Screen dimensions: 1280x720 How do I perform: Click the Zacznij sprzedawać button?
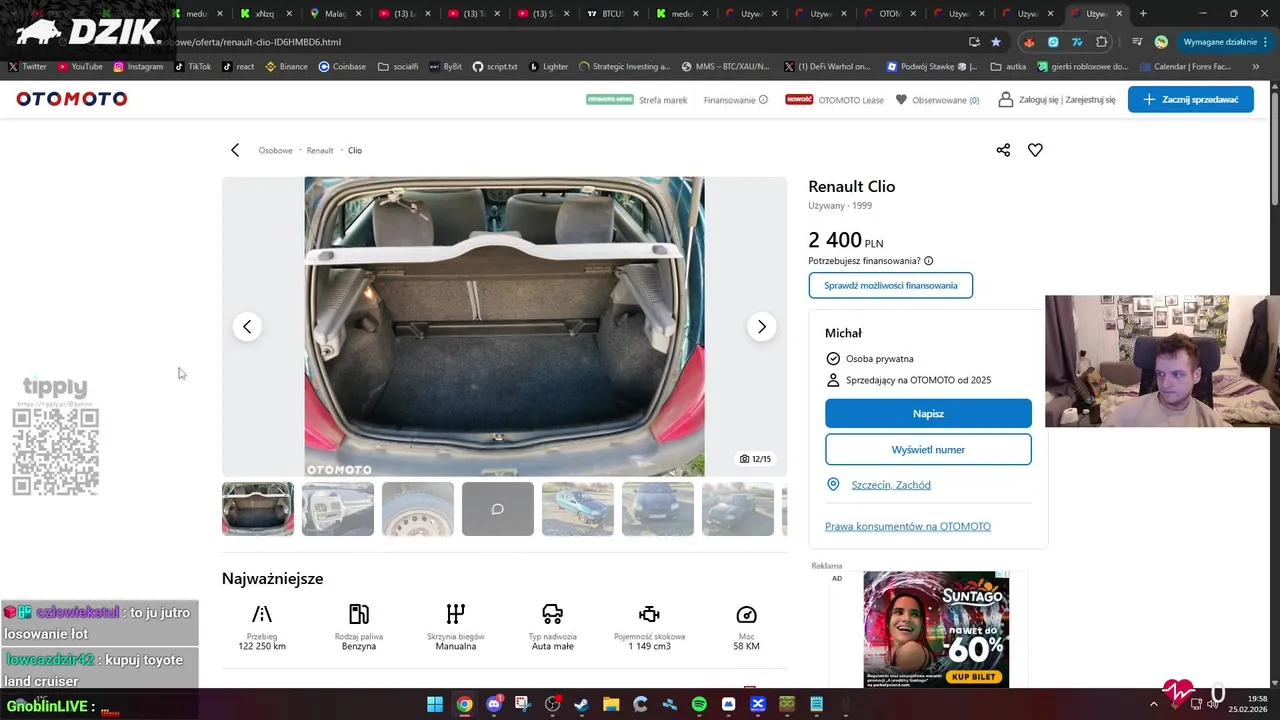click(1190, 99)
